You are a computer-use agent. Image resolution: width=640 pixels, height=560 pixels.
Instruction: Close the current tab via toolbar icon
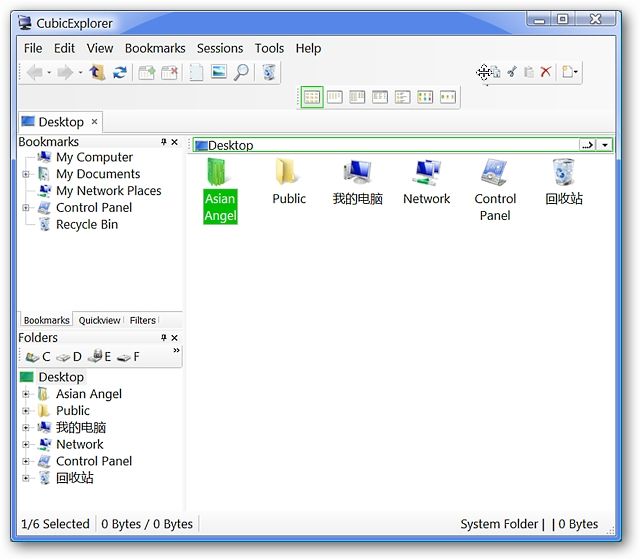(x=169, y=72)
